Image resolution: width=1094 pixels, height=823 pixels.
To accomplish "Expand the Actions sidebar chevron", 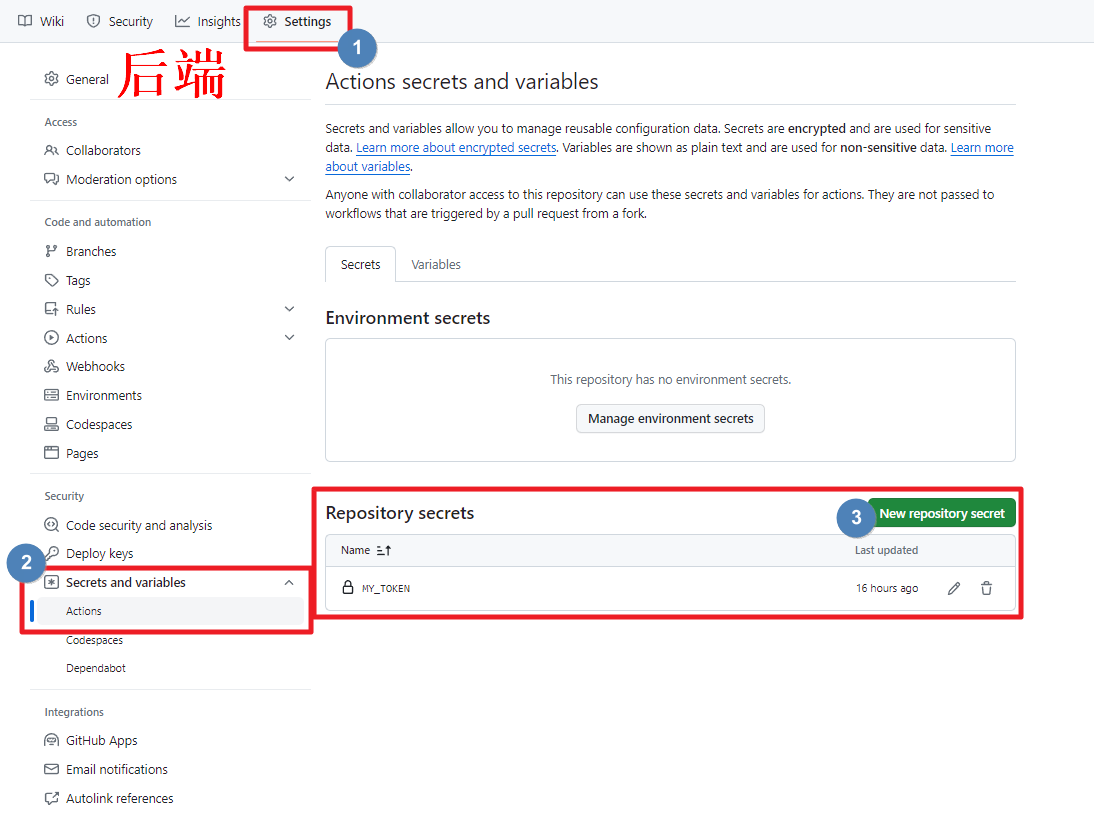I will [289, 338].
